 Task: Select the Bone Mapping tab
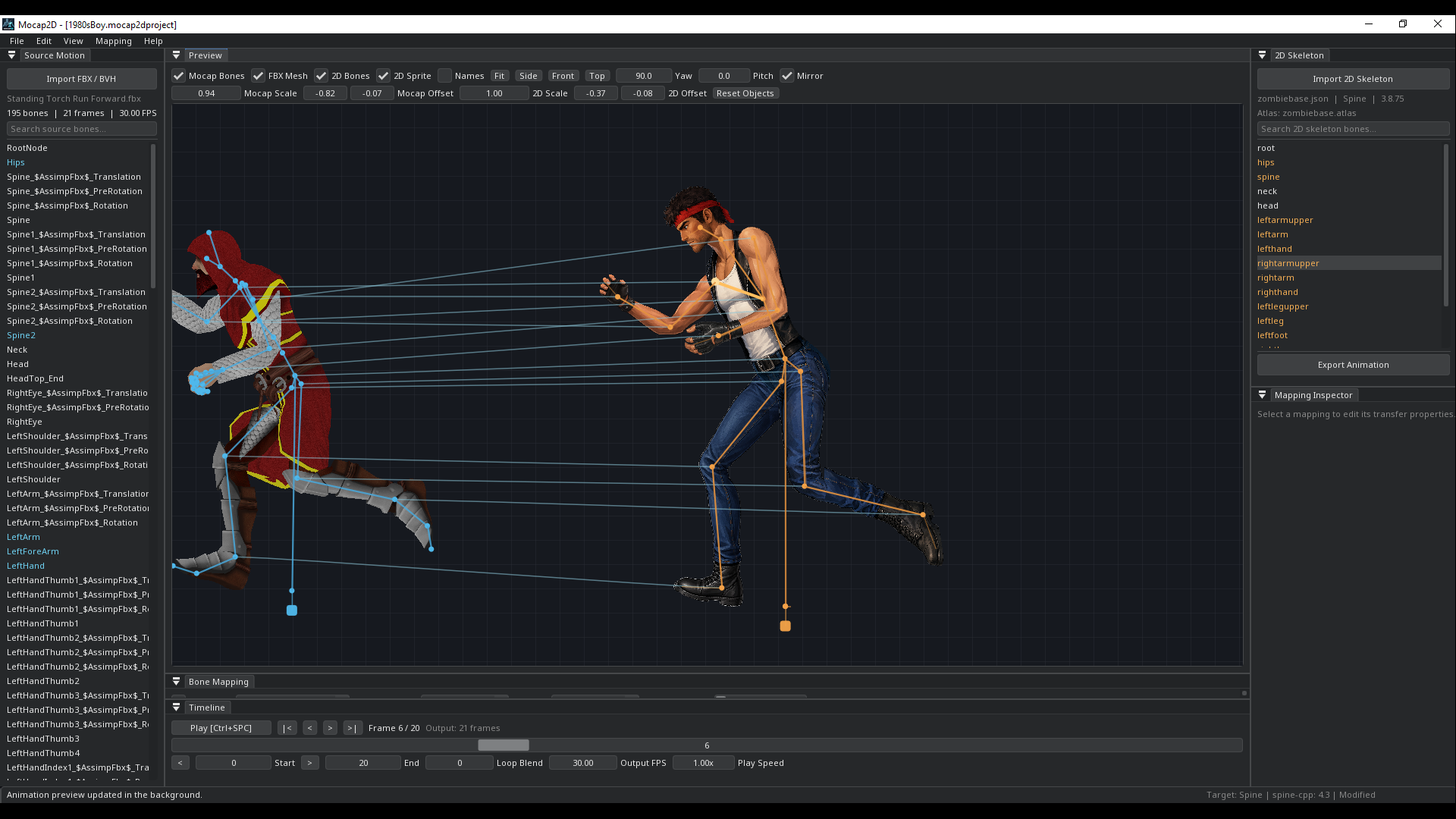click(x=218, y=682)
